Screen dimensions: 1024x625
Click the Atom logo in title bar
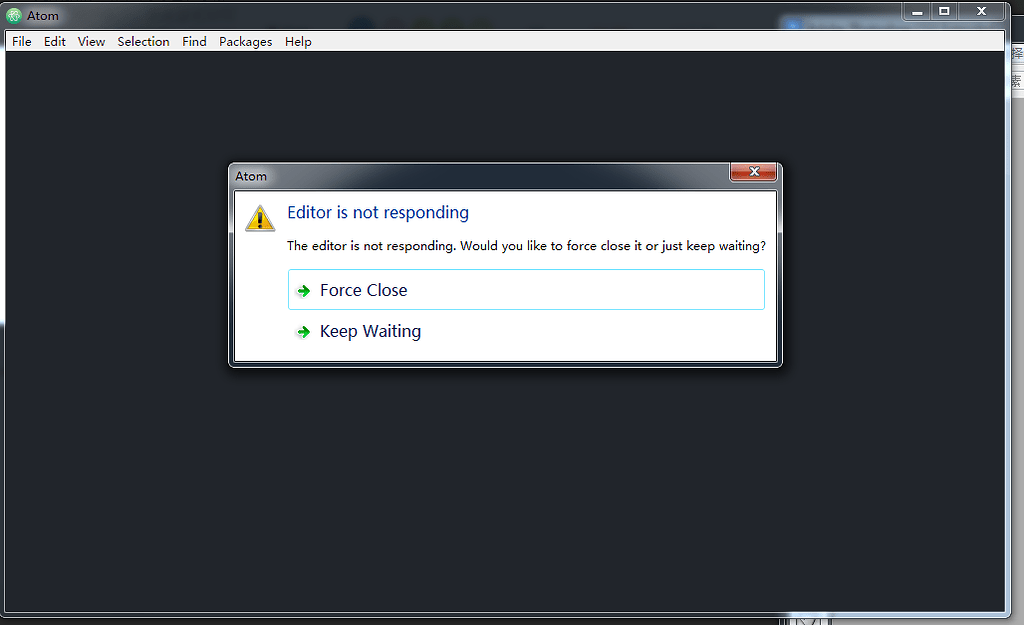coord(14,16)
